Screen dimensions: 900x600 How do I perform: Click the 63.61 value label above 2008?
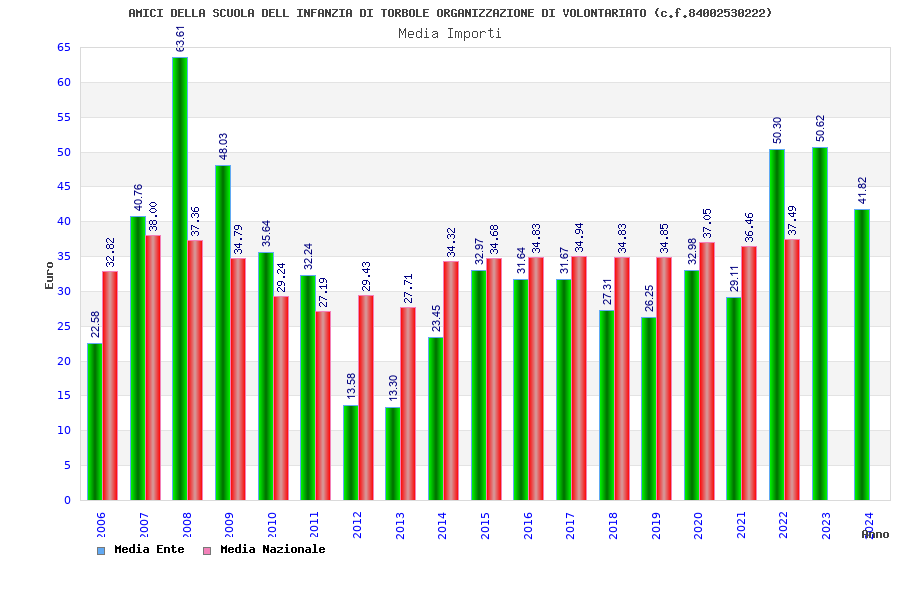pos(180,39)
